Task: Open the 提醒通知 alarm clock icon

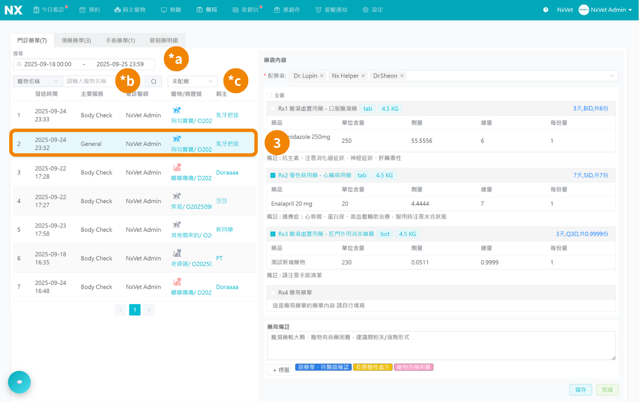Action: coord(318,10)
